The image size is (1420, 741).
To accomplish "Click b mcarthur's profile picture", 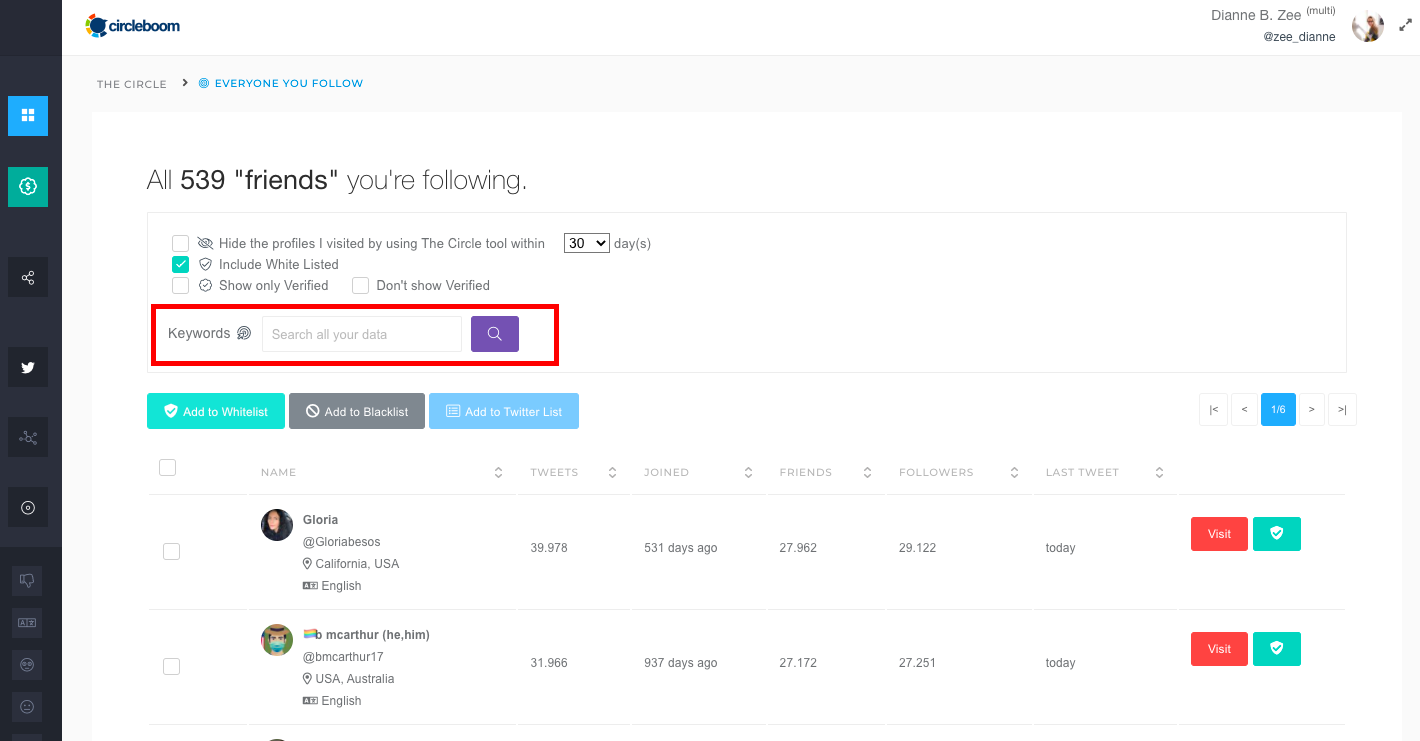I will [277, 640].
